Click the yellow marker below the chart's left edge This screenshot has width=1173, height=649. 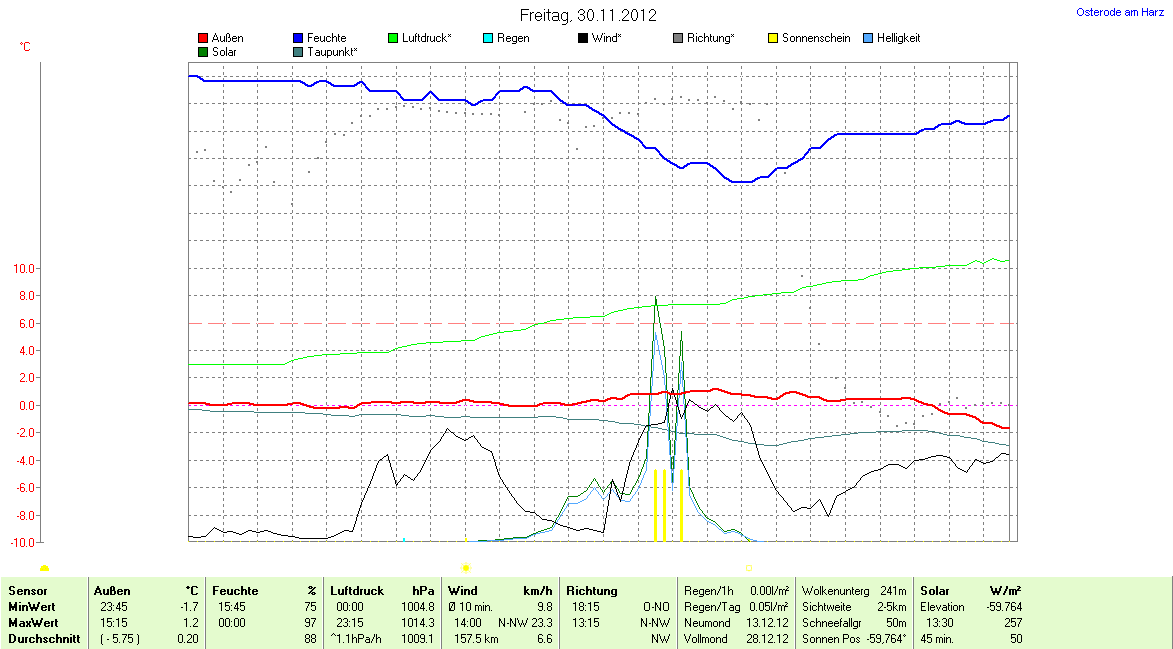click(45, 568)
